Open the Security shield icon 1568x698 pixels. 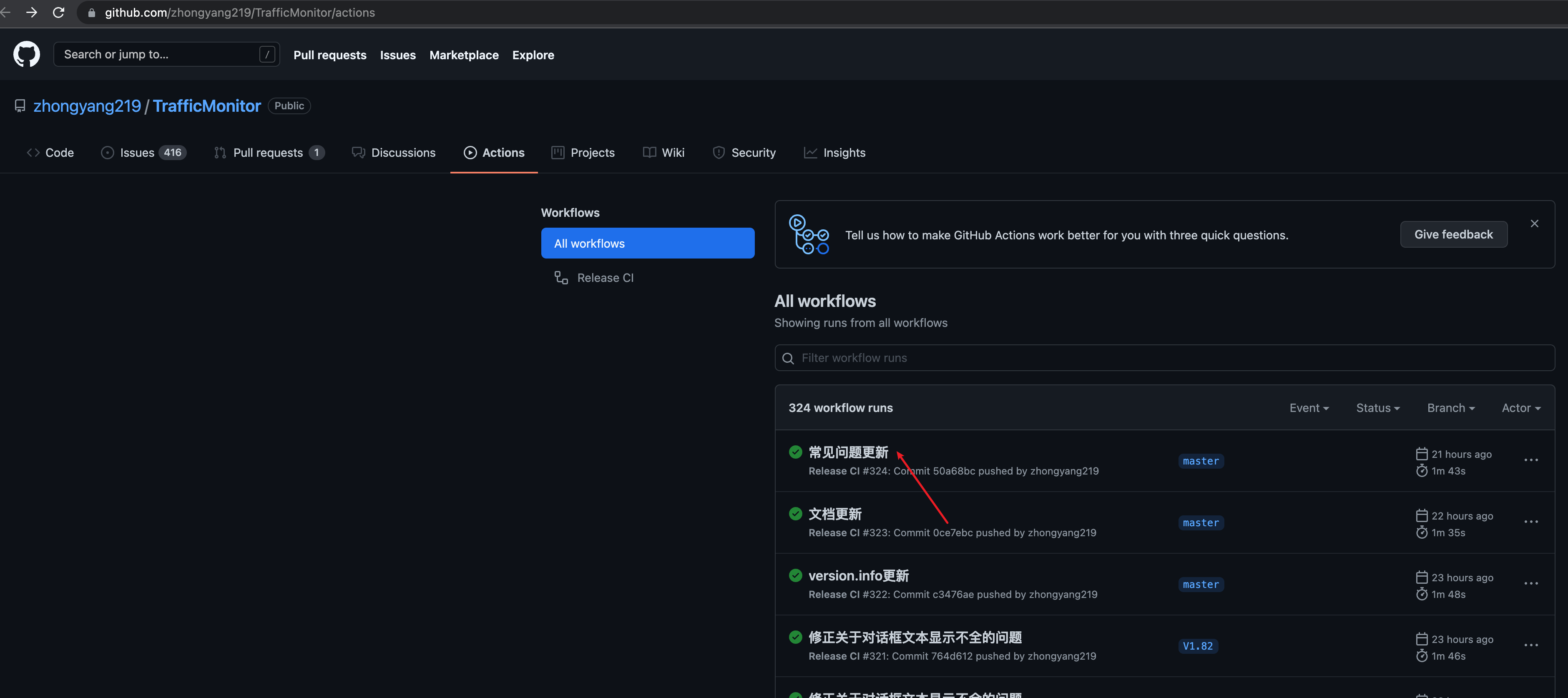coord(719,152)
